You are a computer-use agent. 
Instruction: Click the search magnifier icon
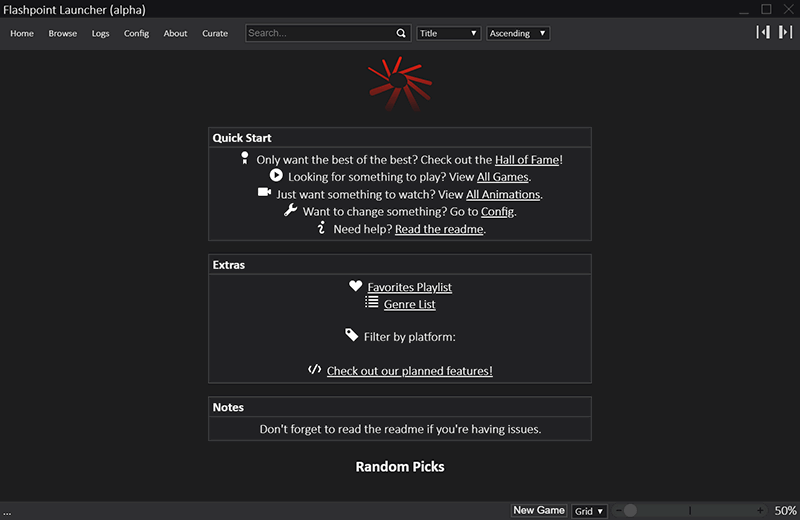click(x=401, y=33)
